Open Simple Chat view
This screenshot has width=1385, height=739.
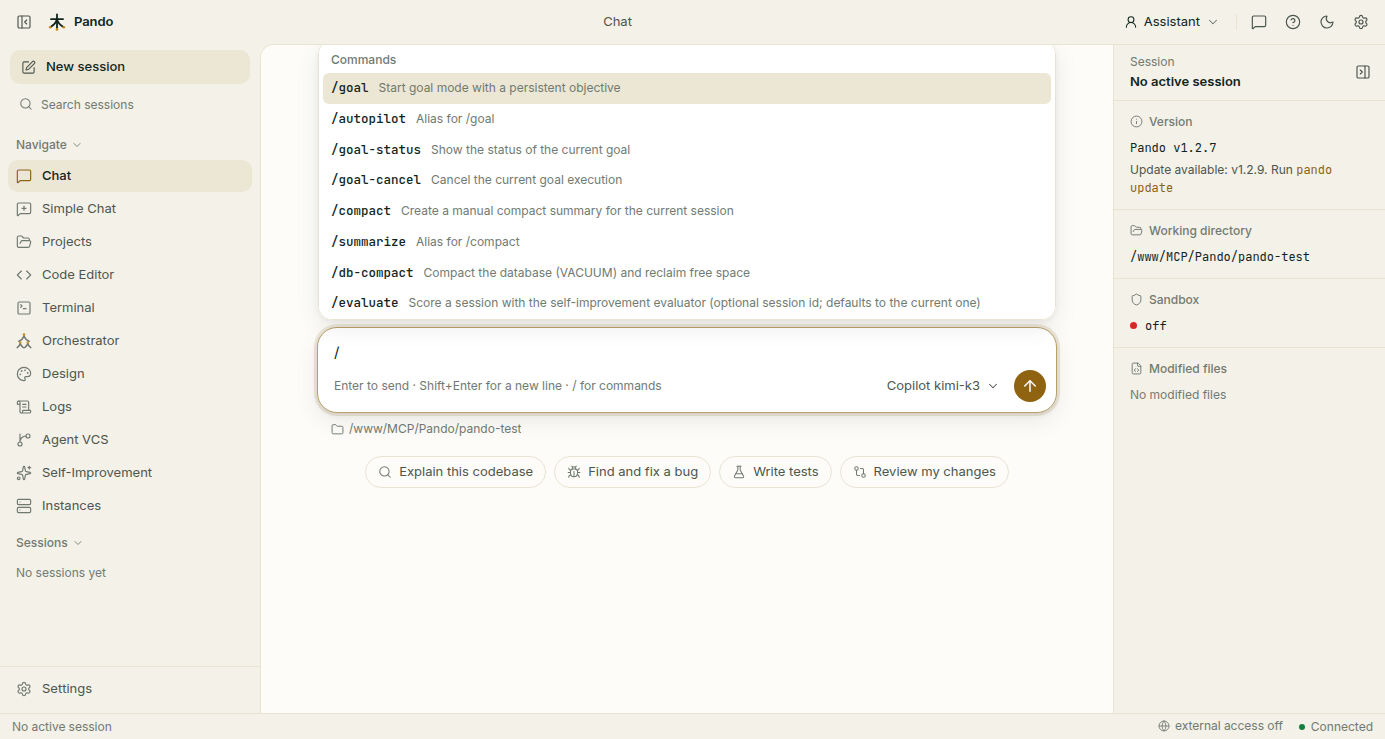click(130, 209)
